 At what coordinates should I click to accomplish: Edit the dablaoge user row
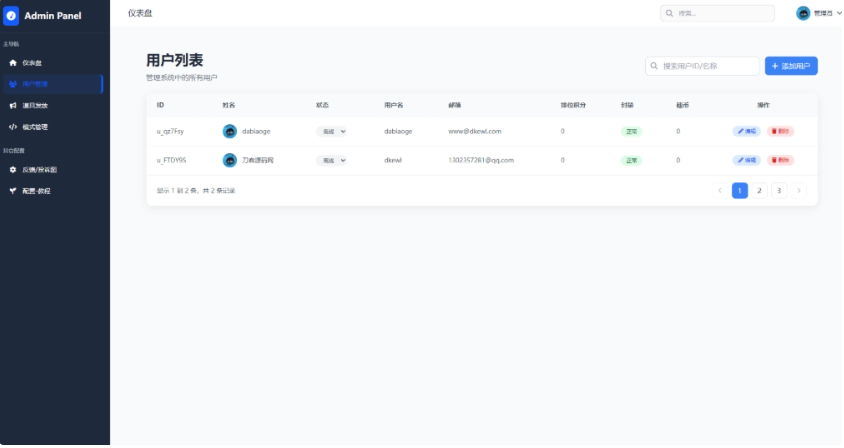click(x=747, y=131)
